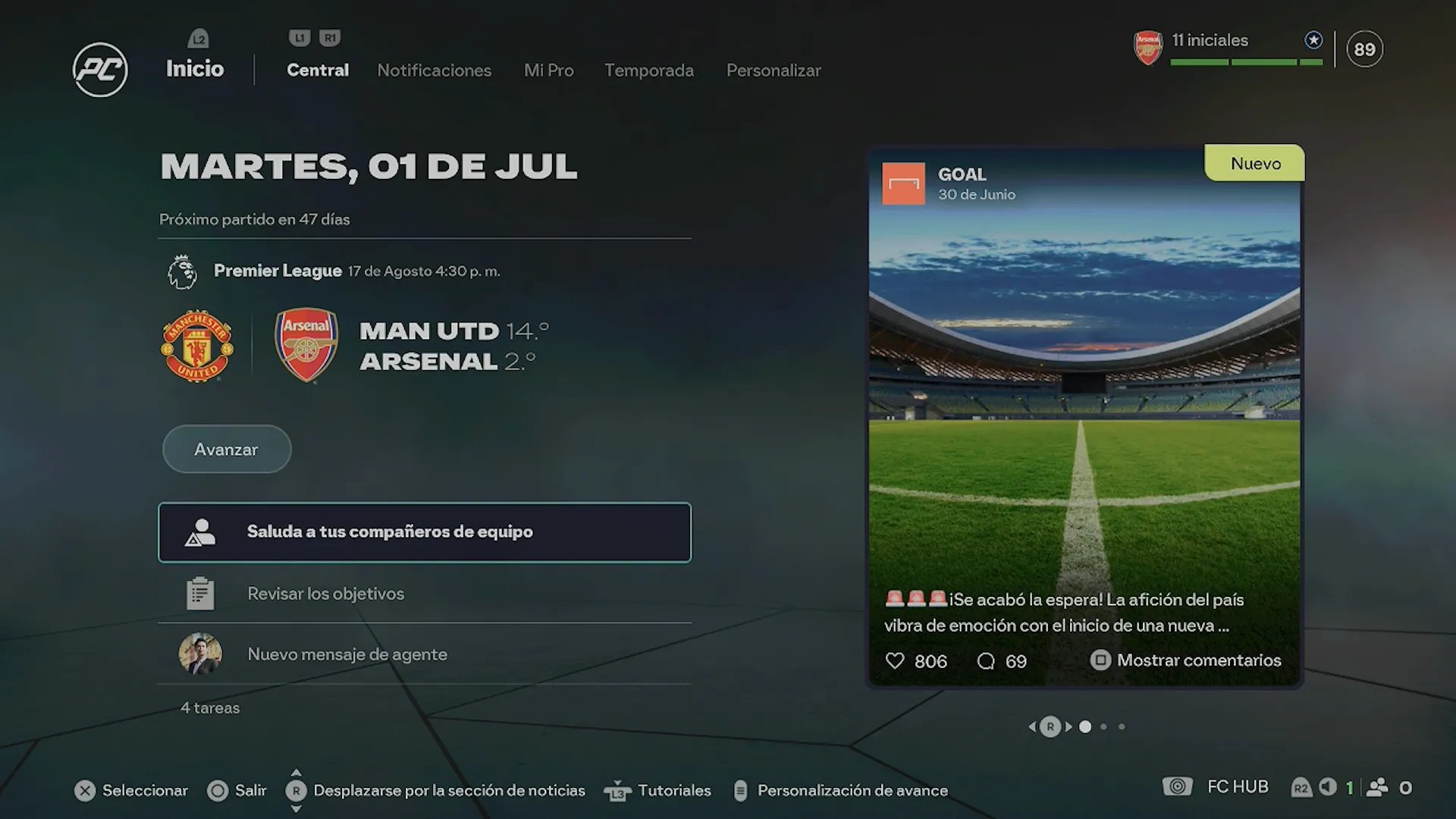This screenshot has height=819, width=1456.
Task: Select the second news page dot
Action: 1103,726
